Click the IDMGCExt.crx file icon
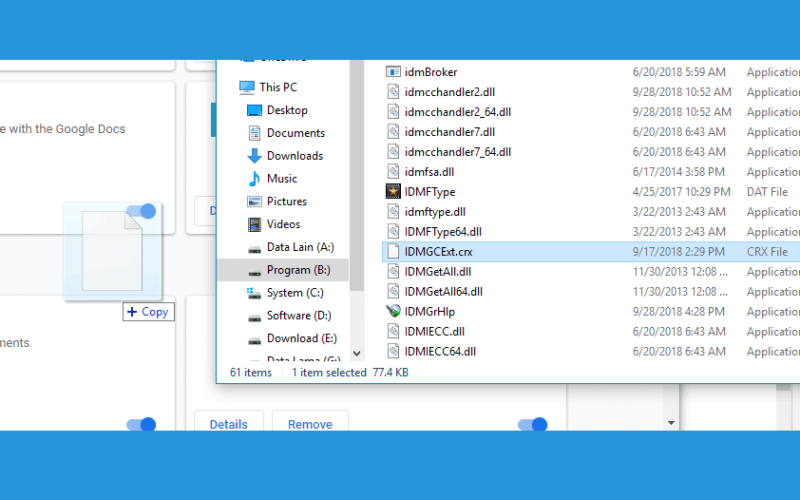Viewport: 800px width, 500px height. [x=393, y=251]
